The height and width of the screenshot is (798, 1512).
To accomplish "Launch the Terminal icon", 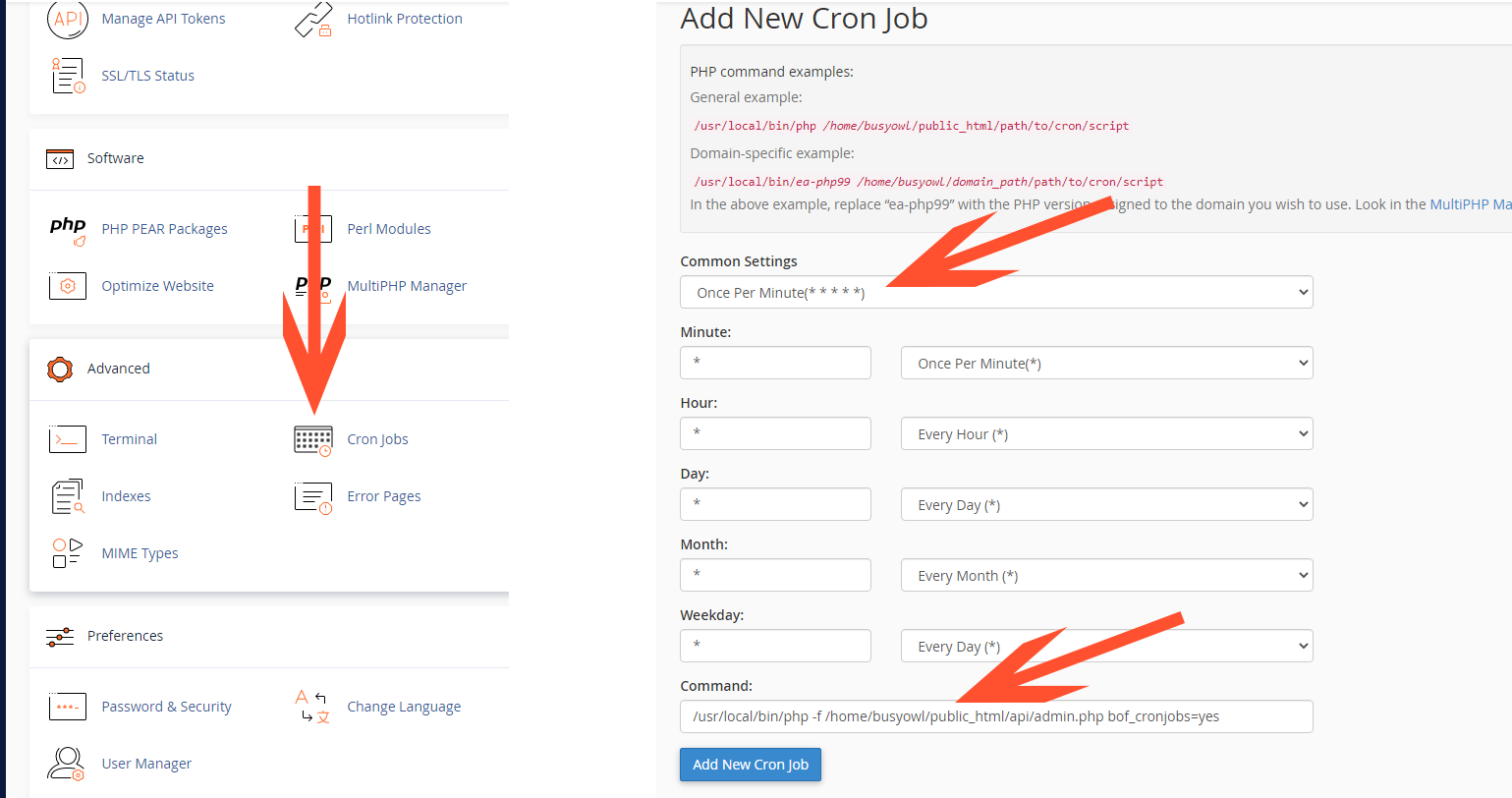I will click(68, 439).
